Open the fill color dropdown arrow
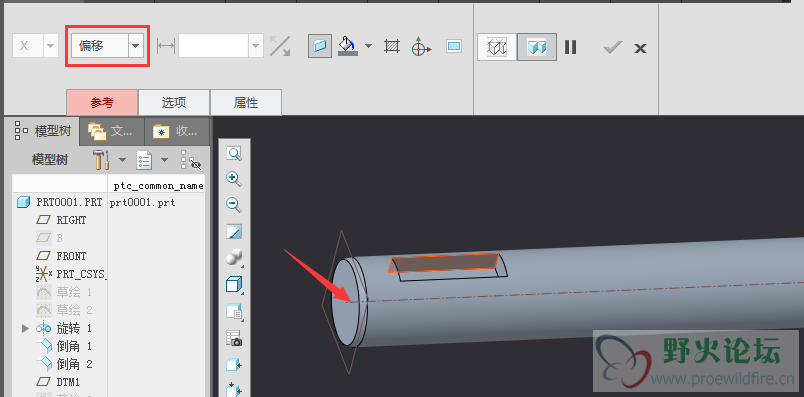This screenshot has width=804, height=397. click(368, 46)
